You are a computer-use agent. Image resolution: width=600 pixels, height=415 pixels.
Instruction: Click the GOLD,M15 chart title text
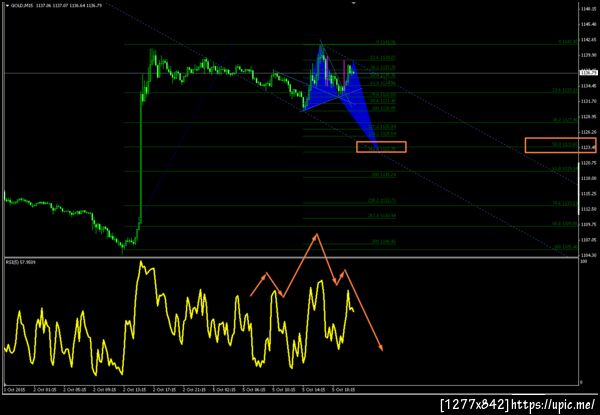tap(21, 6)
